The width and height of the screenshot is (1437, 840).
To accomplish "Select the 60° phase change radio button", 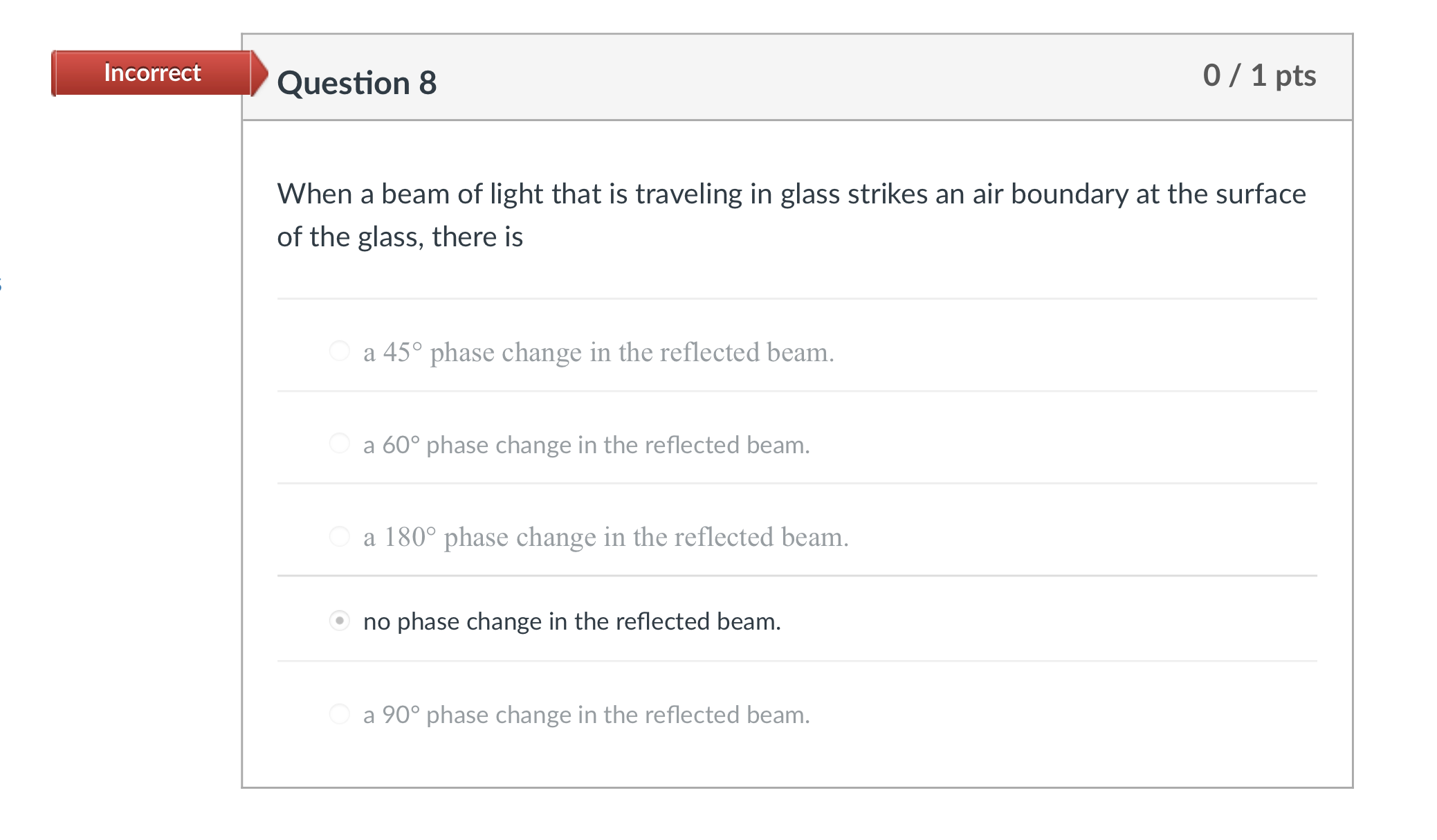I will point(339,443).
